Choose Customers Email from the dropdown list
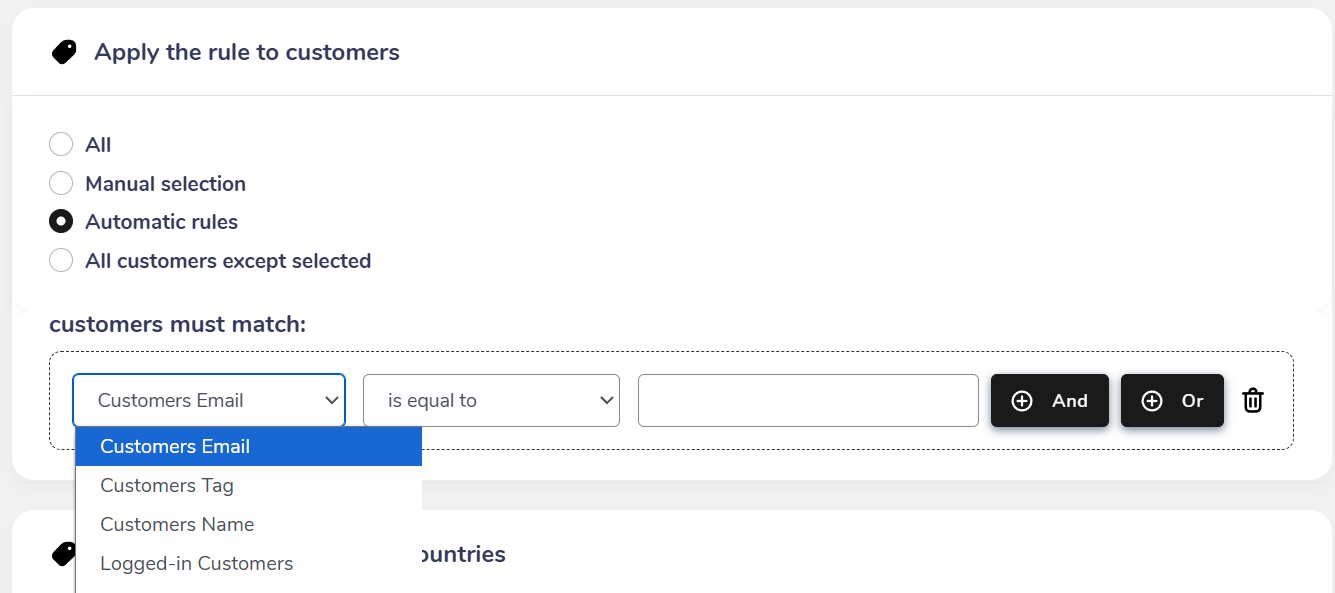The image size is (1335, 593). 175,447
